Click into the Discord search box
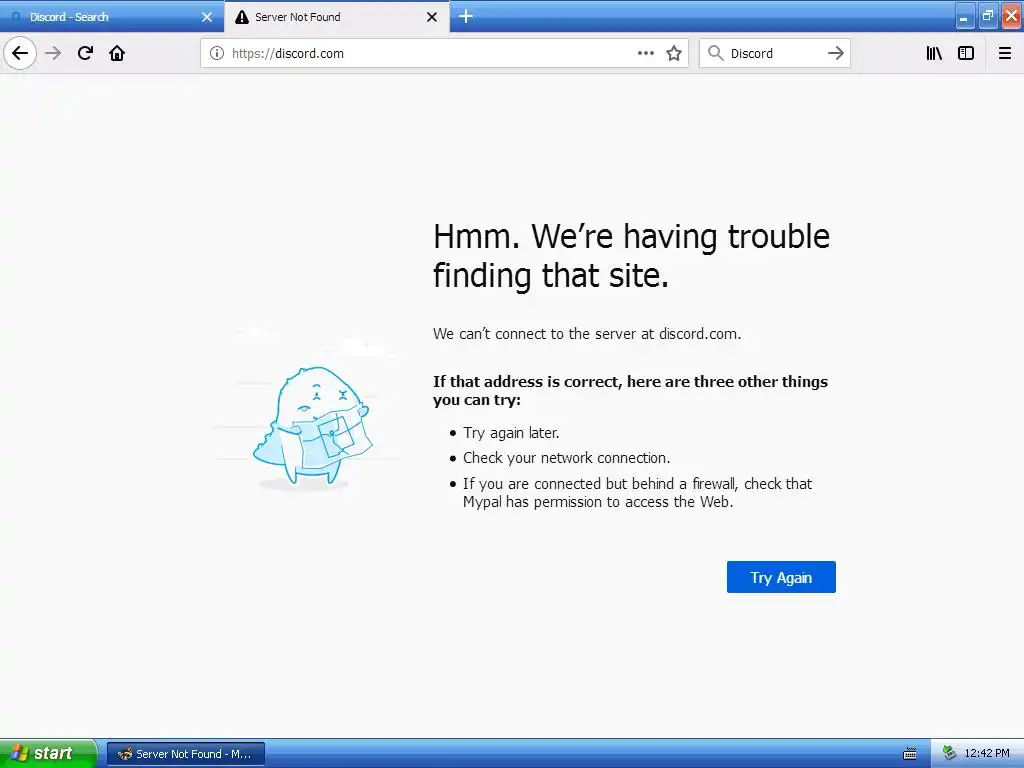1024x768 pixels. click(x=774, y=53)
